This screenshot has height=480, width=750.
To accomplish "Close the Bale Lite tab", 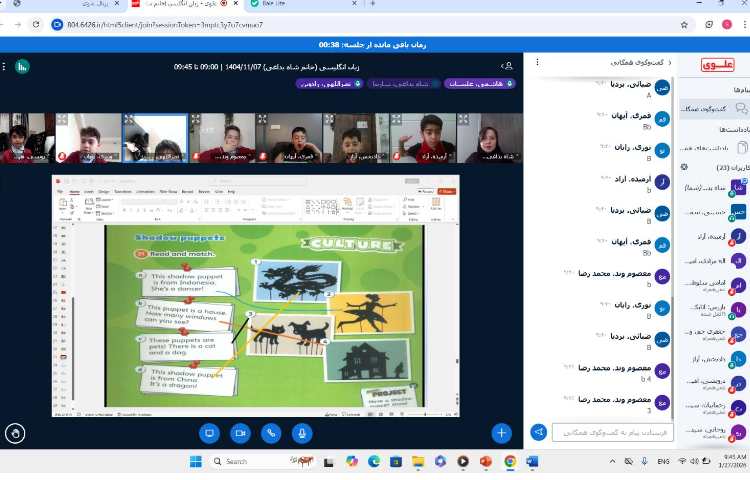I will pos(354,3).
